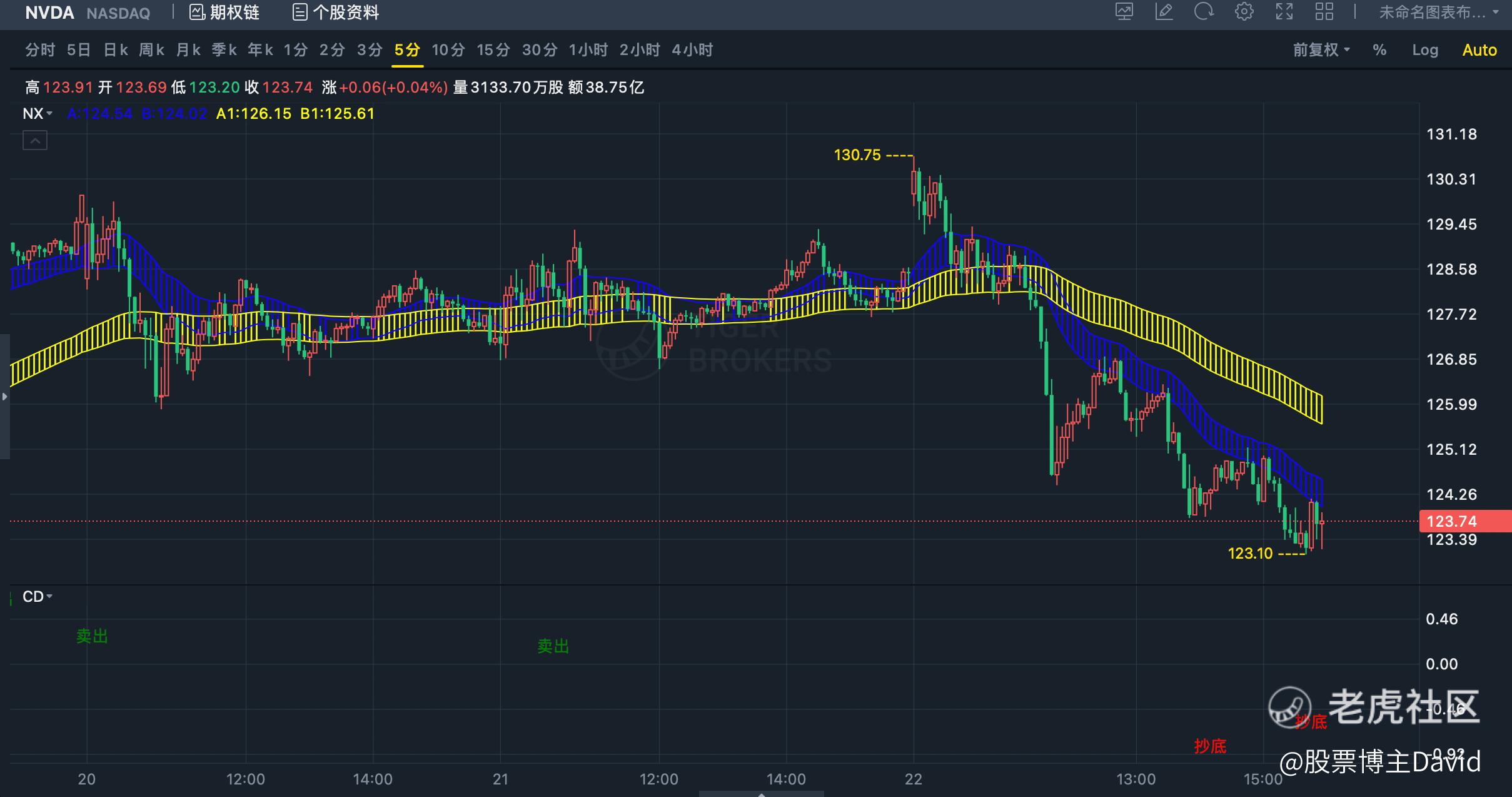
Task: Choose the 15分 interval
Action: tap(493, 50)
